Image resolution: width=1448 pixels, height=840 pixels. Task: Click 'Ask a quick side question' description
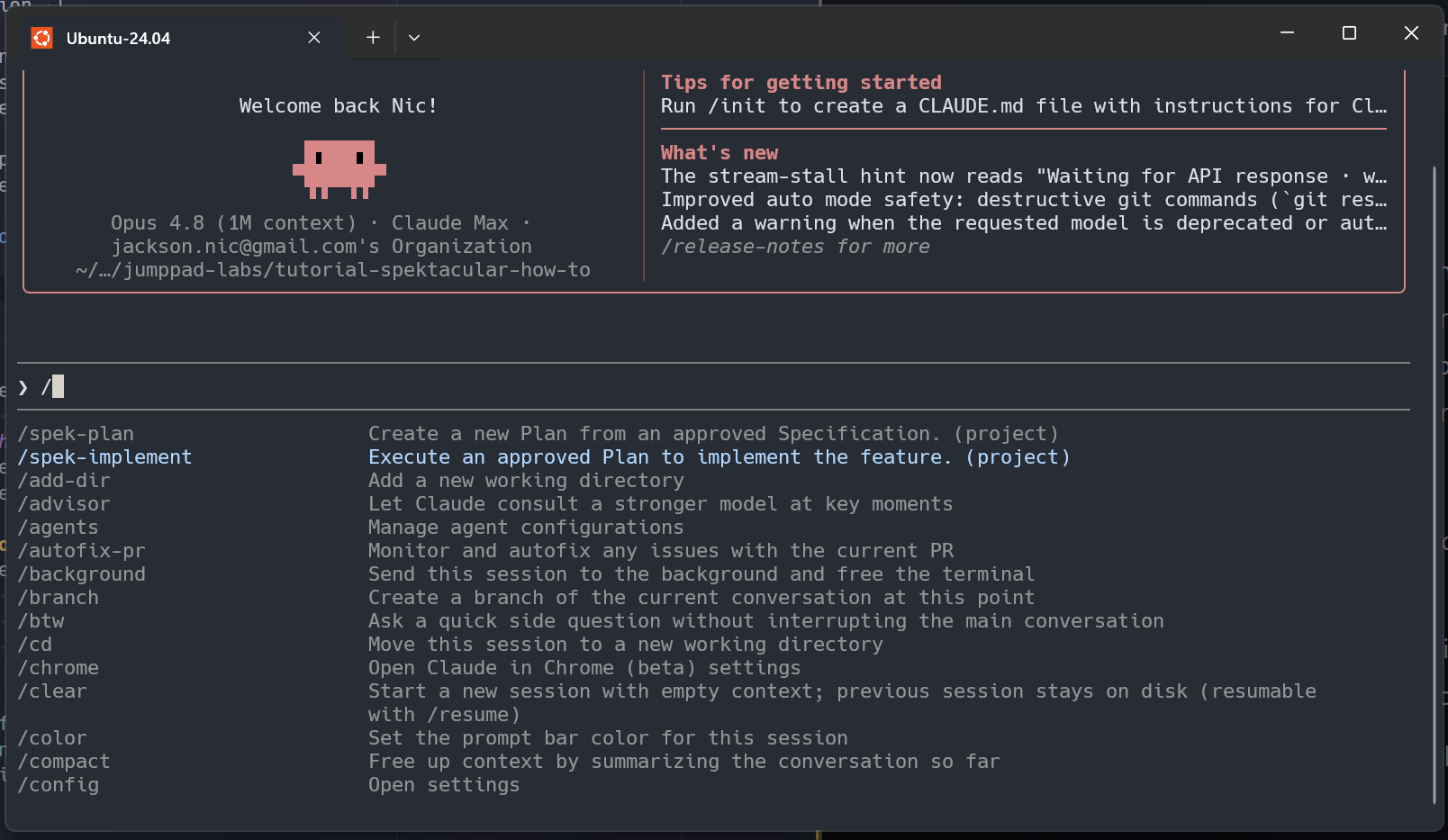[x=766, y=621]
